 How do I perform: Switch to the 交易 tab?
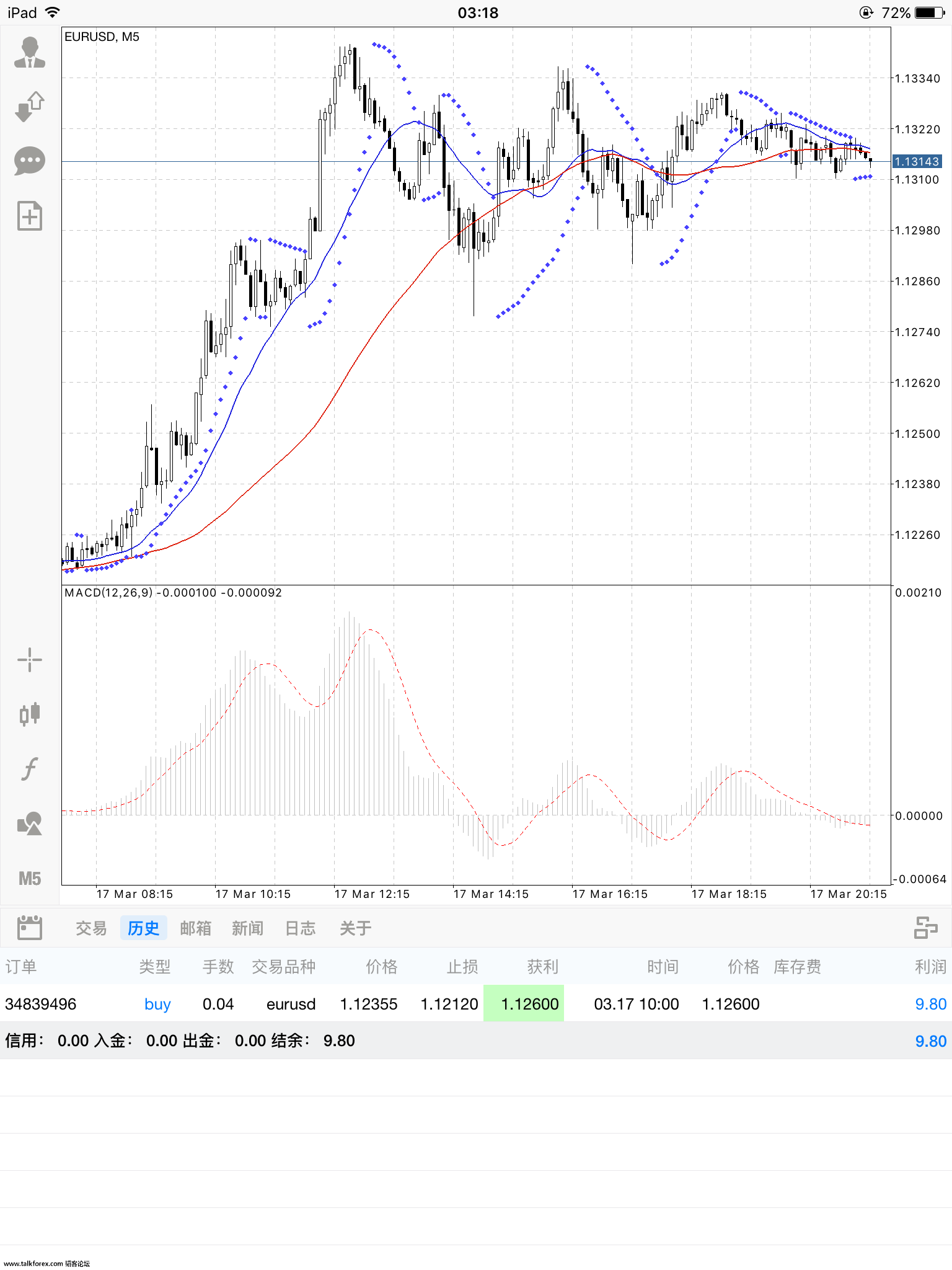coord(91,928)
